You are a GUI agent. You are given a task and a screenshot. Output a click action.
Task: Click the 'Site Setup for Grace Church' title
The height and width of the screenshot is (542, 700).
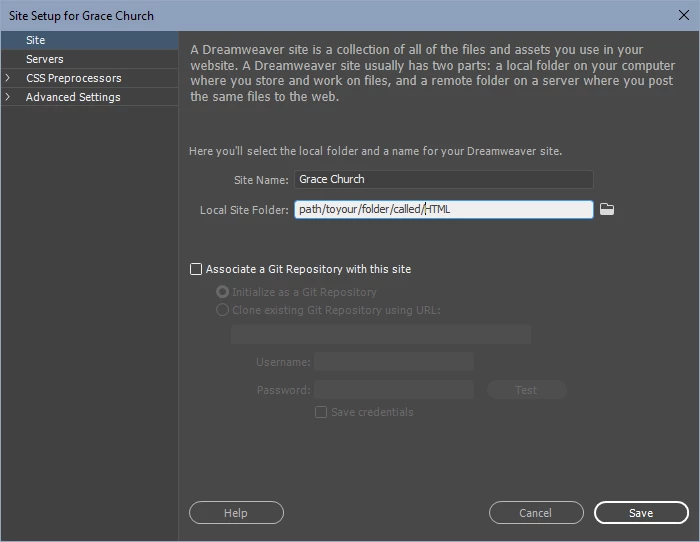point(81,16)
